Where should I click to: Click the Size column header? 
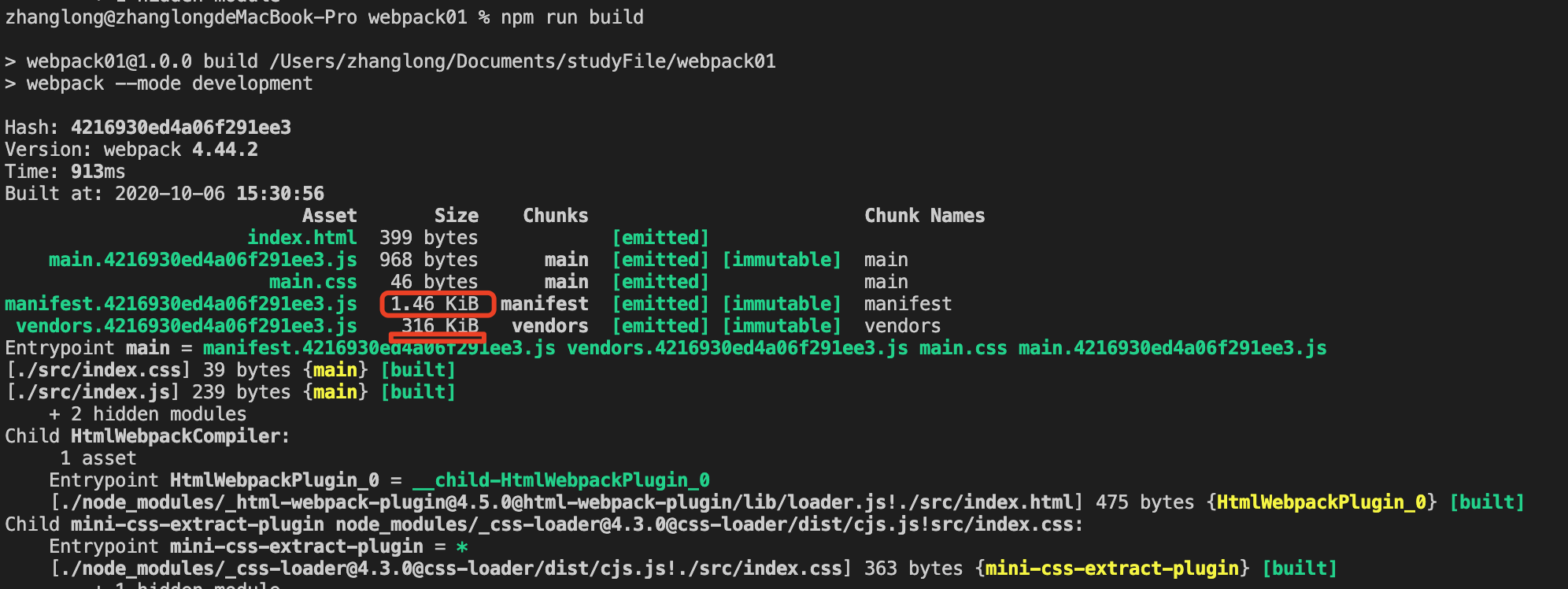pyautogui.click(x=457, y=216)
